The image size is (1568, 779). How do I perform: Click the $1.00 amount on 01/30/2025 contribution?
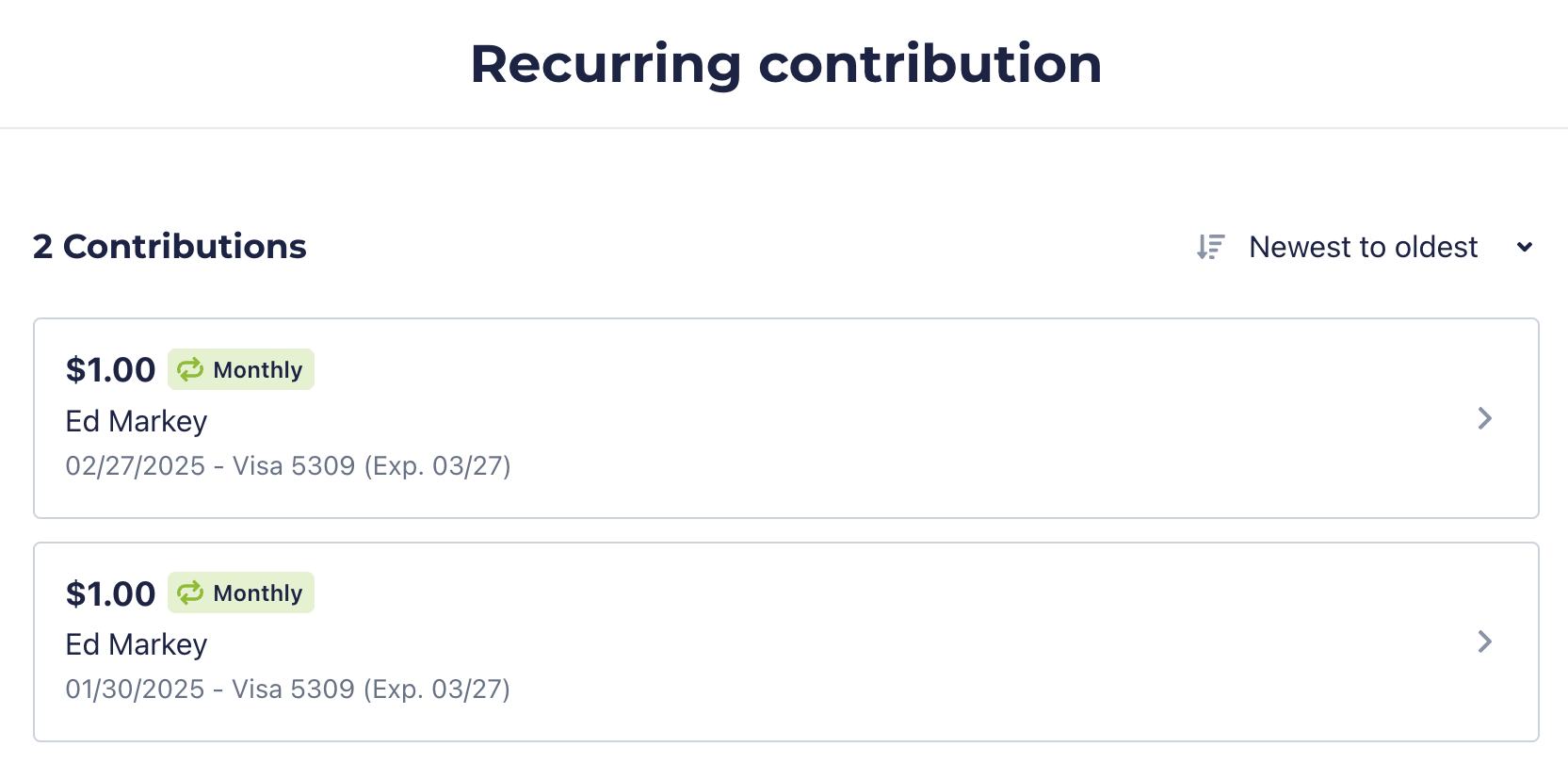pos(110,593)
